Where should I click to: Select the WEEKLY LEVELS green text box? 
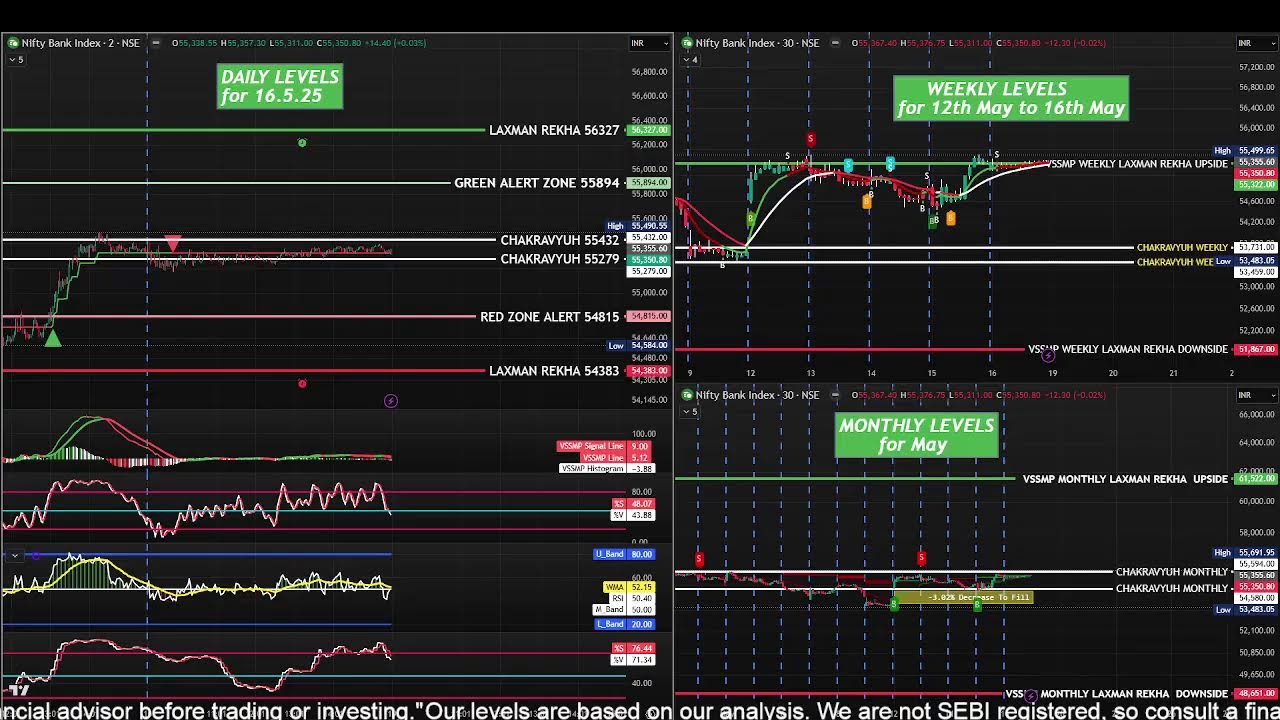[x=1011, y=98]
